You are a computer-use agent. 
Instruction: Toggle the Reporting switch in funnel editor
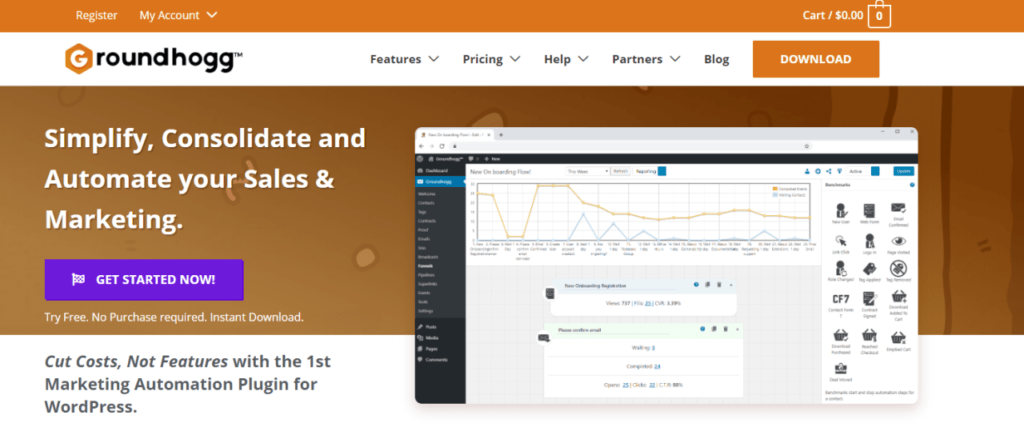pos(663,171)
